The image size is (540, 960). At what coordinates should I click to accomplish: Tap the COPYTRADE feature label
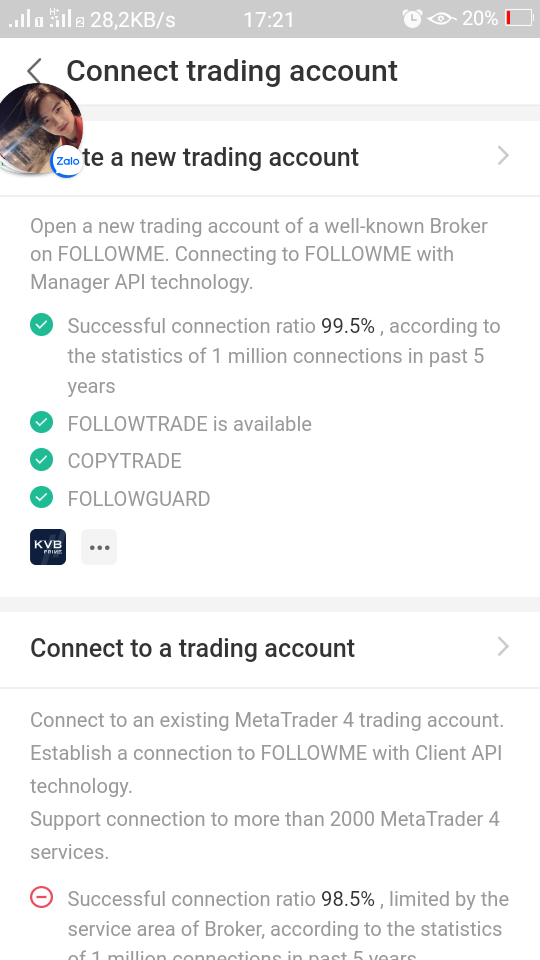coord(124,461)
